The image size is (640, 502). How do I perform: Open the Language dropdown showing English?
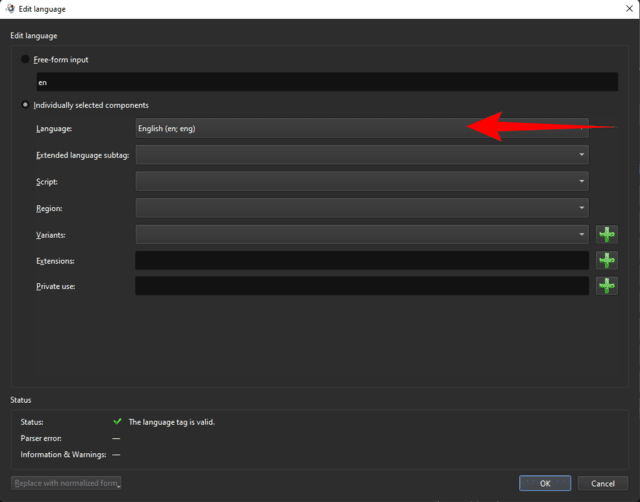coord(362,128)
